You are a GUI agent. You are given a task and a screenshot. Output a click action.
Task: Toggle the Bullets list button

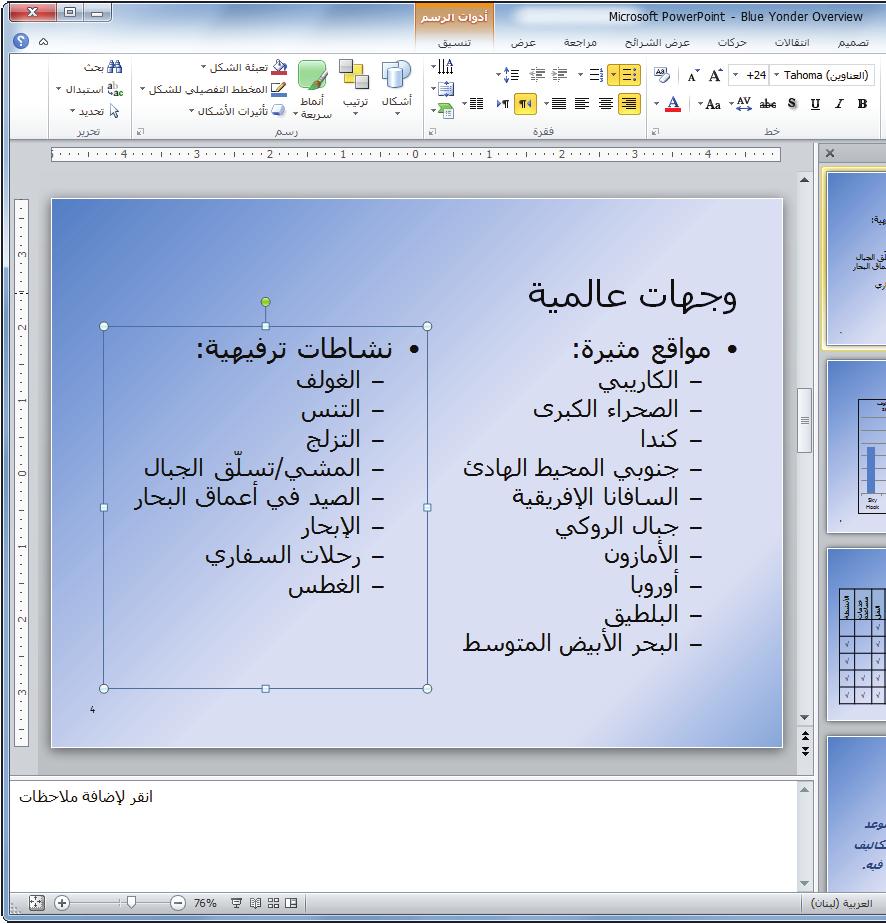pyautogui.click(x=629, y=75)
